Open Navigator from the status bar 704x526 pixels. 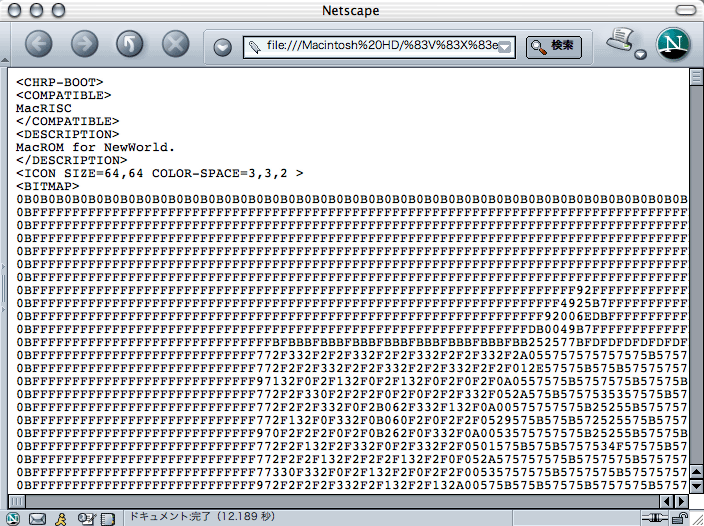click(14, 518)
